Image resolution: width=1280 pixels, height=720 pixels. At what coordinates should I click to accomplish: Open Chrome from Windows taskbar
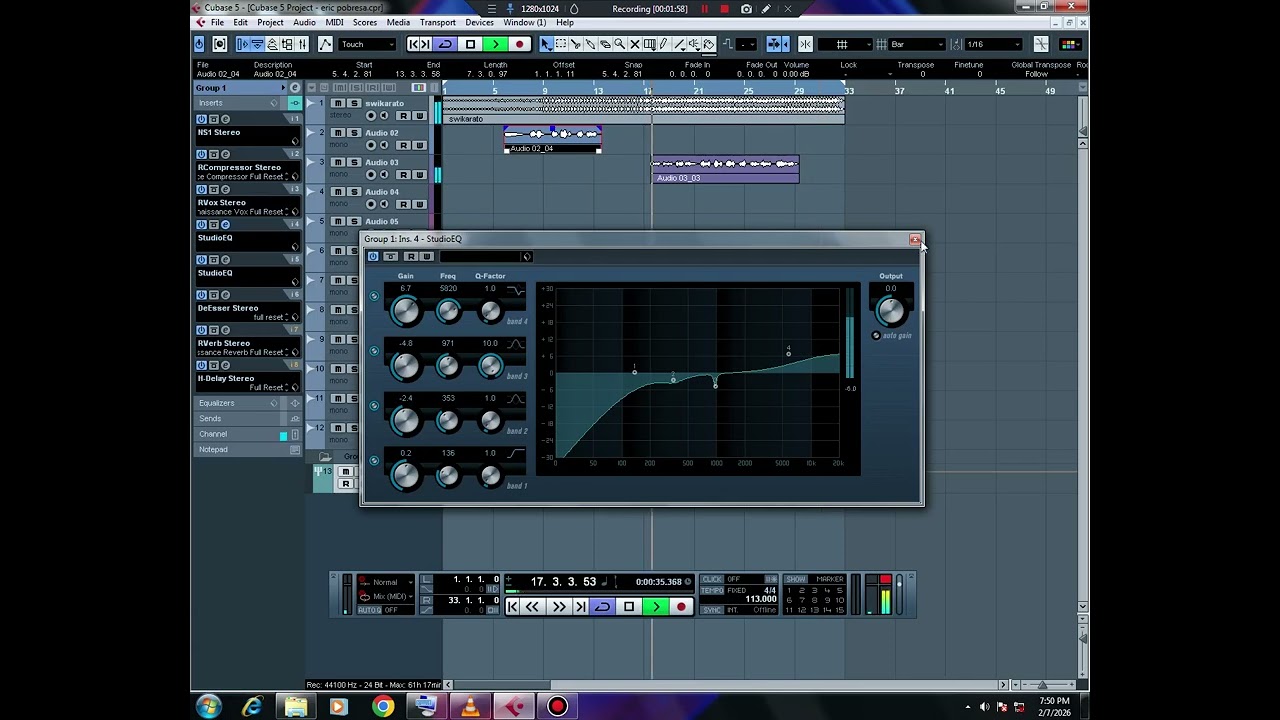coord(383,707)
